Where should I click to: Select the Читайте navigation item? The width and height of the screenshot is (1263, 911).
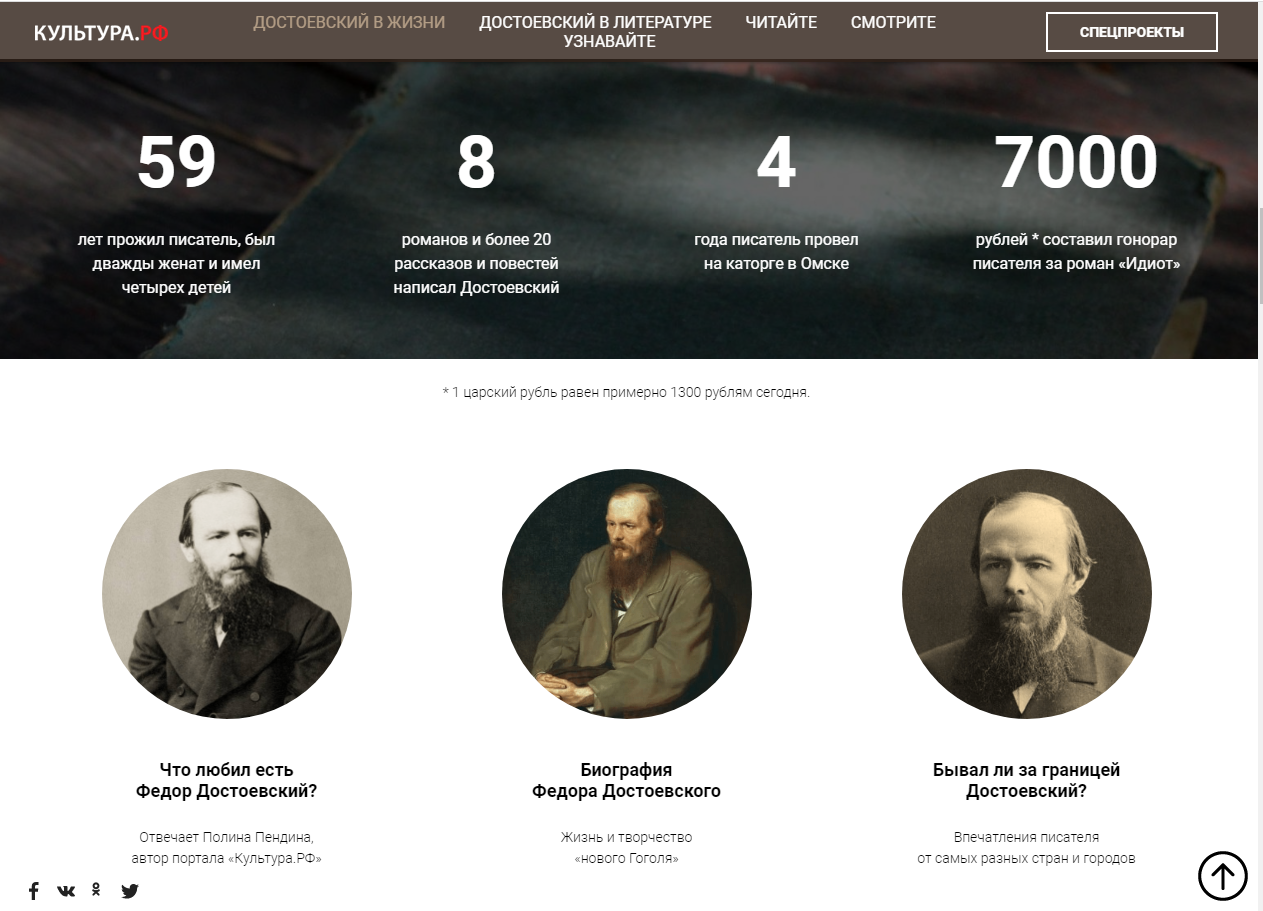(x=781, y=22)
